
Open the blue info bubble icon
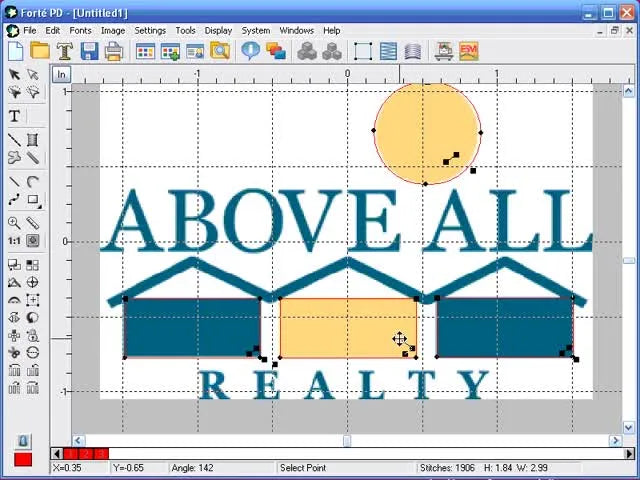pyautogui.click(x=250, y=51)
